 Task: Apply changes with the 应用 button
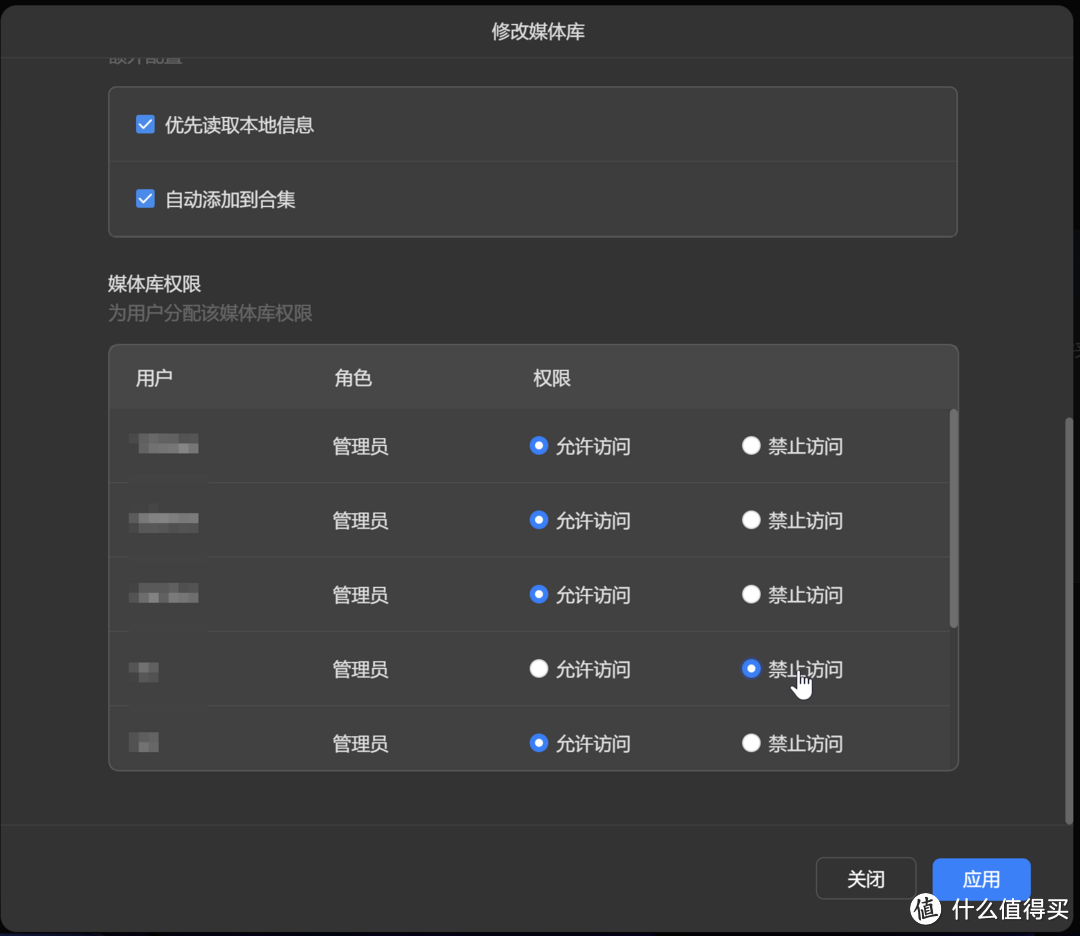(981, 878)
